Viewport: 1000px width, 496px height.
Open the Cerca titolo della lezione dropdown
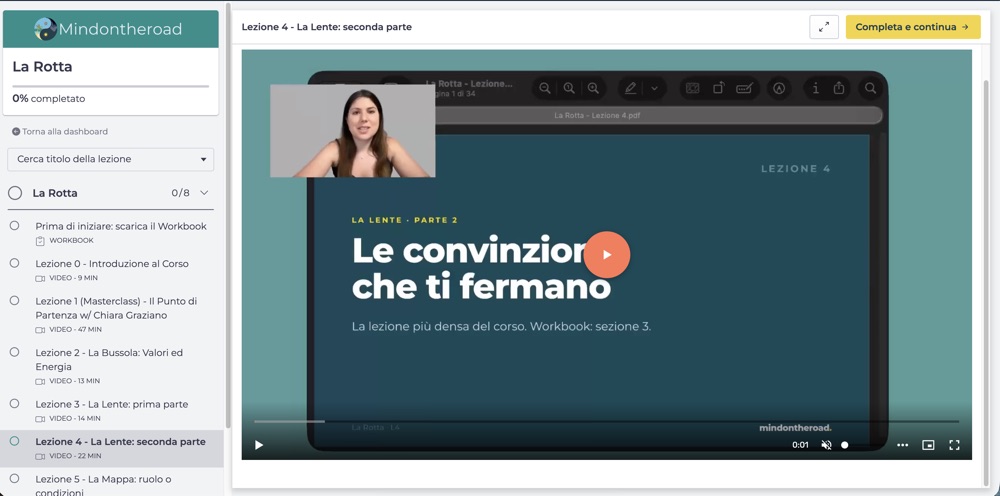point(111,159)
